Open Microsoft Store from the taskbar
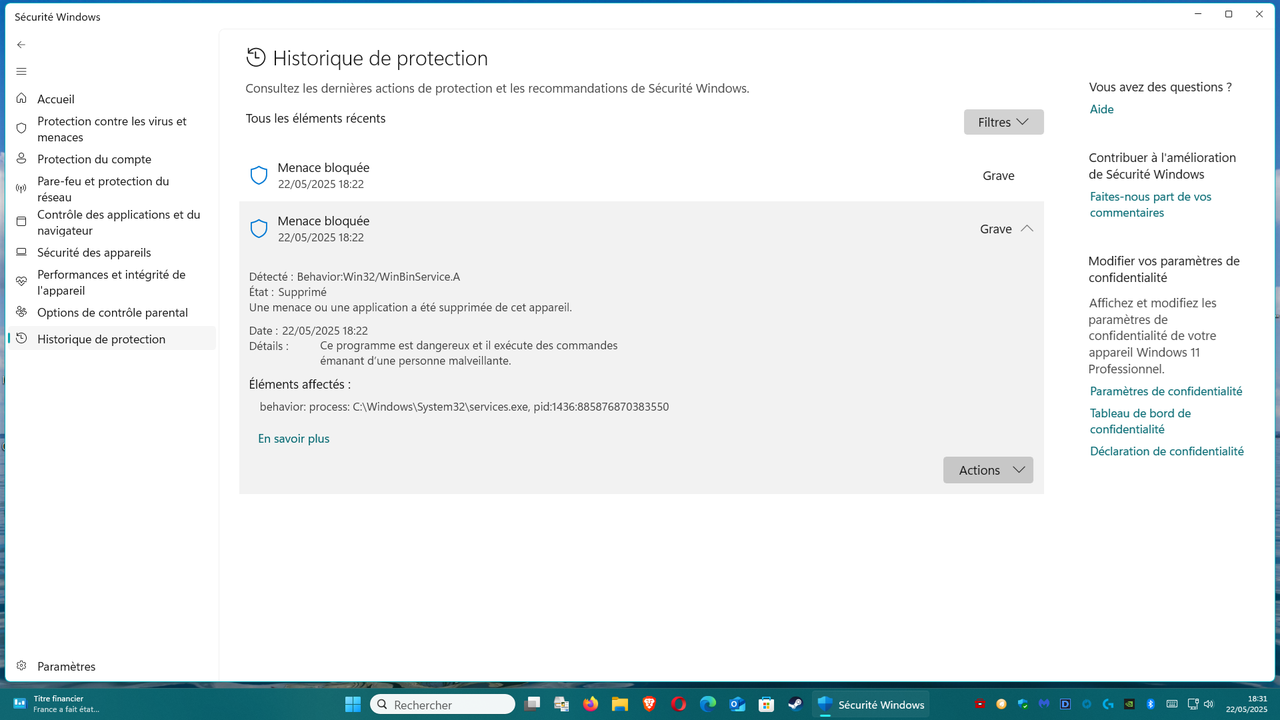1280x720 pixels. pos(766,704)
